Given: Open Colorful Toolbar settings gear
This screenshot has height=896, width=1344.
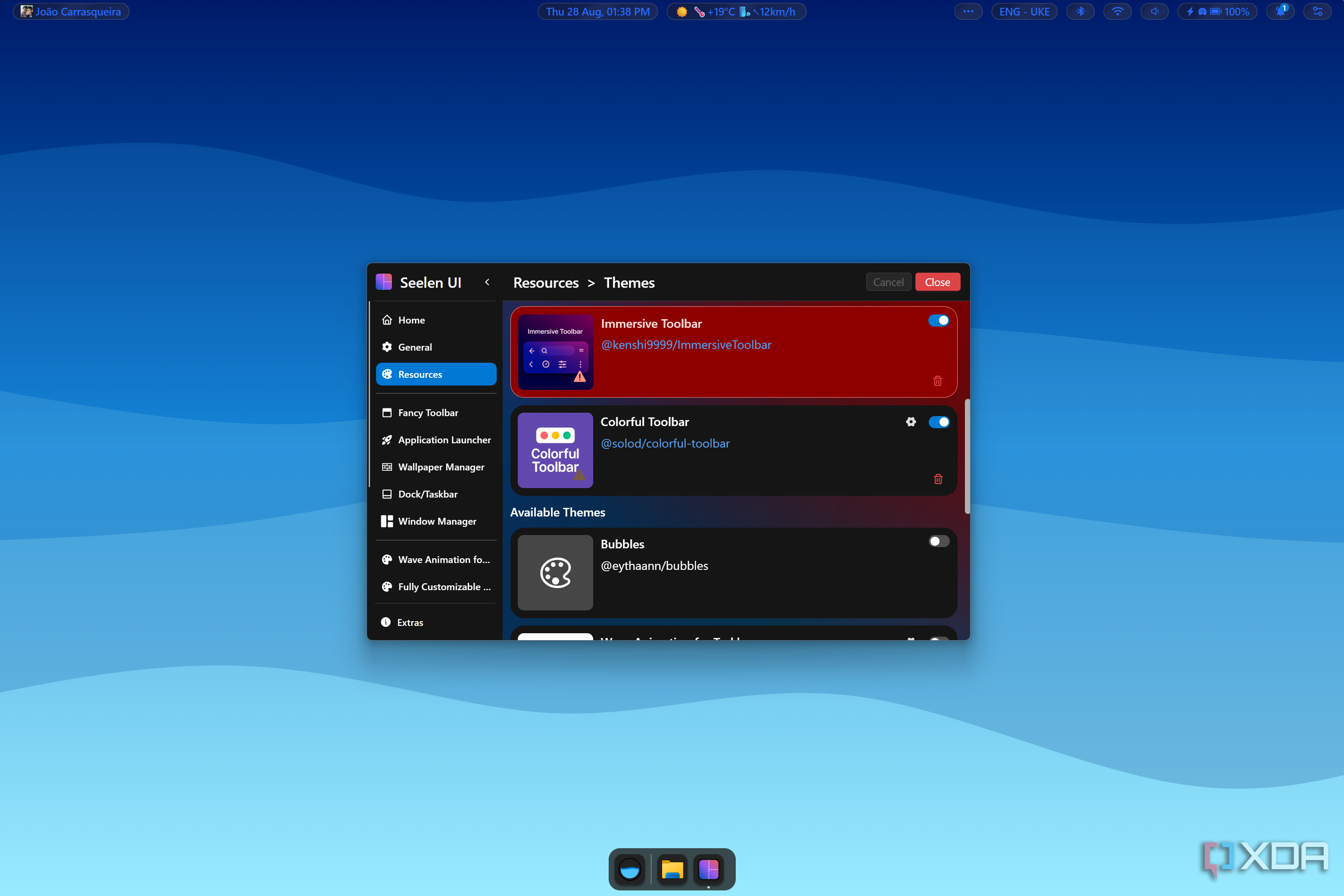Looking at the screenshot, I should pos(911,422).
